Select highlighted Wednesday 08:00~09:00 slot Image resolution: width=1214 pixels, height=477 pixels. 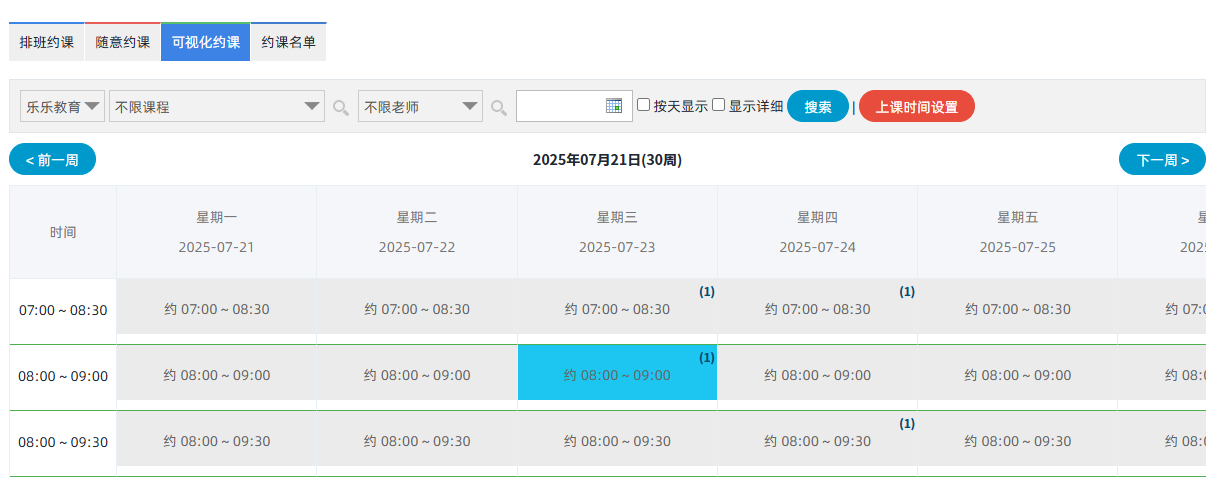[x=617, y=373]
